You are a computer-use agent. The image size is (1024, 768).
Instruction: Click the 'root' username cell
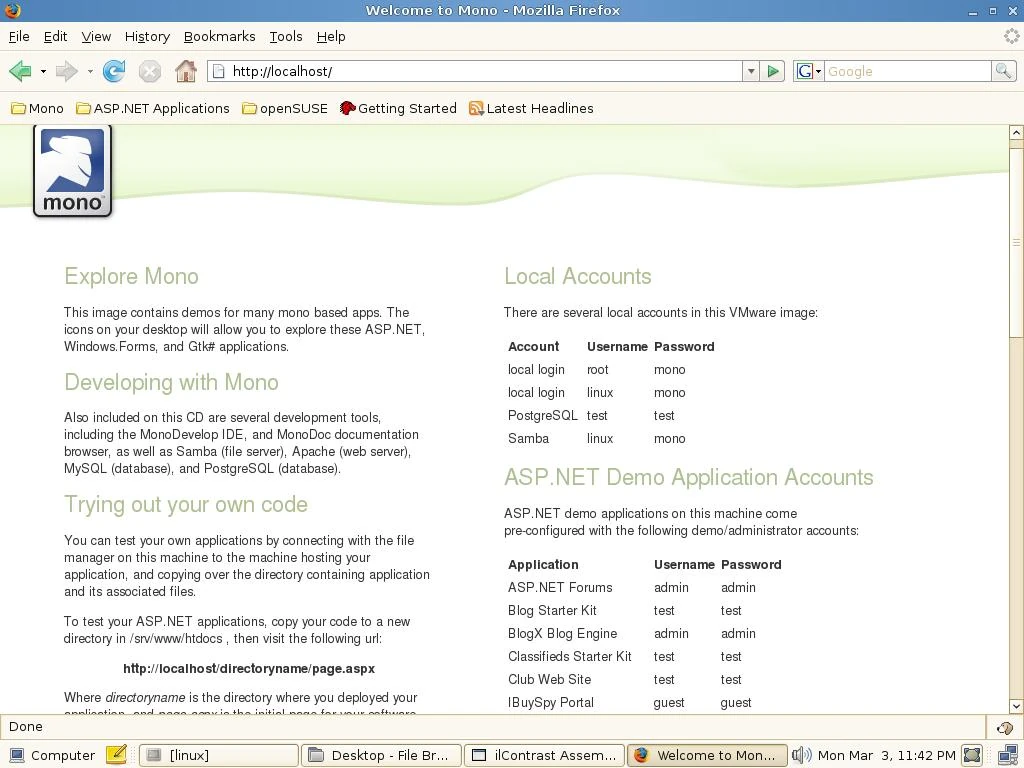point(598,370)
